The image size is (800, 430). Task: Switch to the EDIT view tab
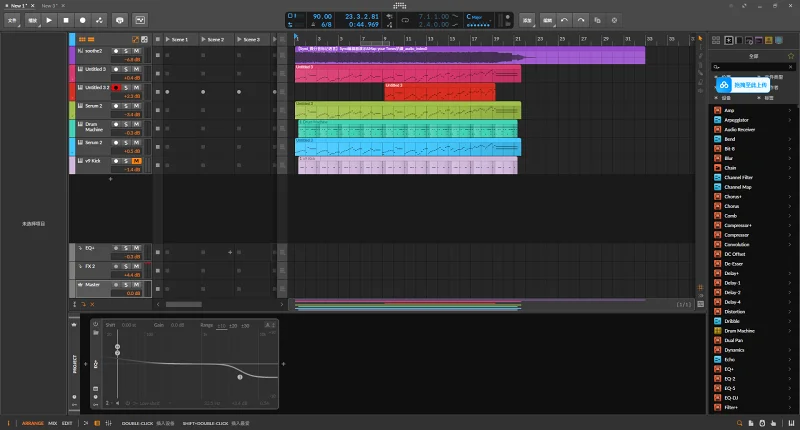point(67,423)
